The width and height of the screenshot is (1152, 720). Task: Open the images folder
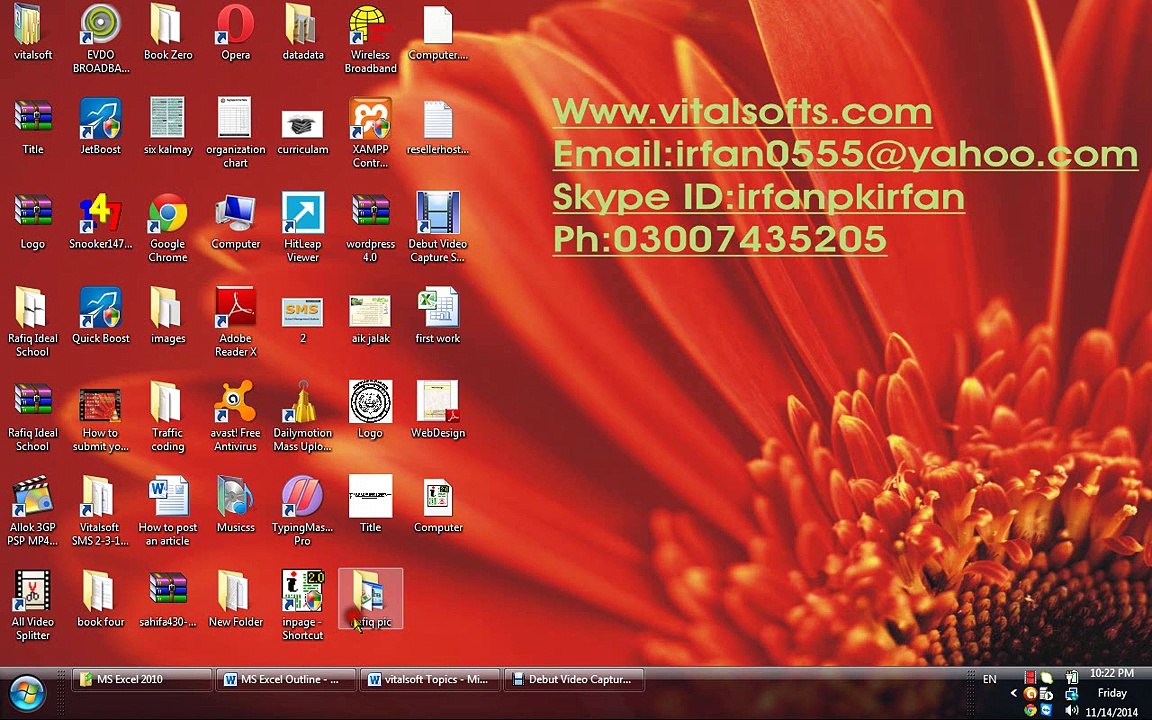click(168, 316)
